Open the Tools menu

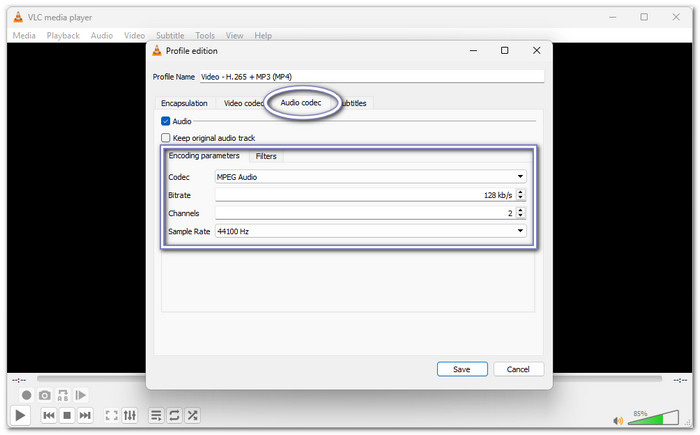pos(205,35)
